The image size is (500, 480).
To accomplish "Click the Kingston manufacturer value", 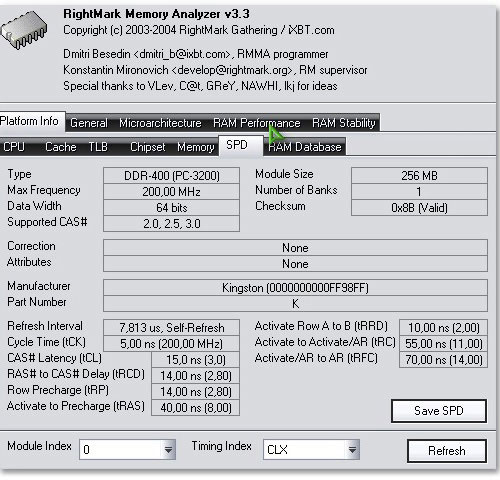I will [295, 287].
